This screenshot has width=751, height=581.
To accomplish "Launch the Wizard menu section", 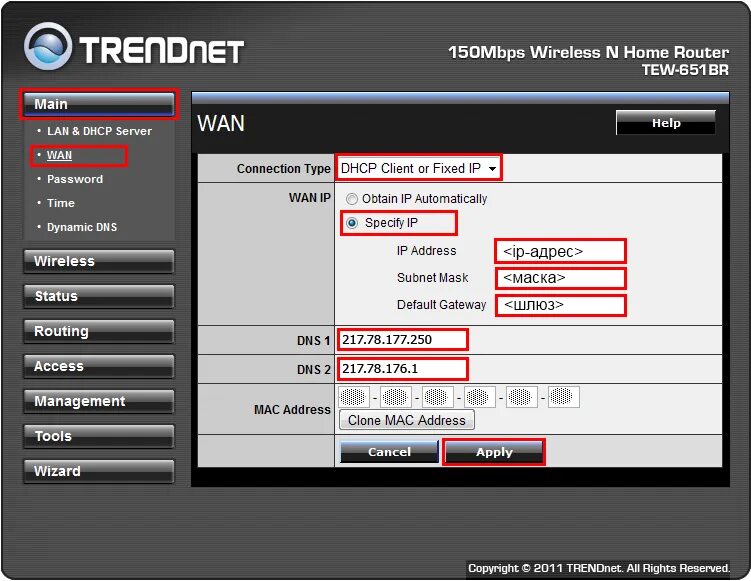I will click(x=99, y=471).
